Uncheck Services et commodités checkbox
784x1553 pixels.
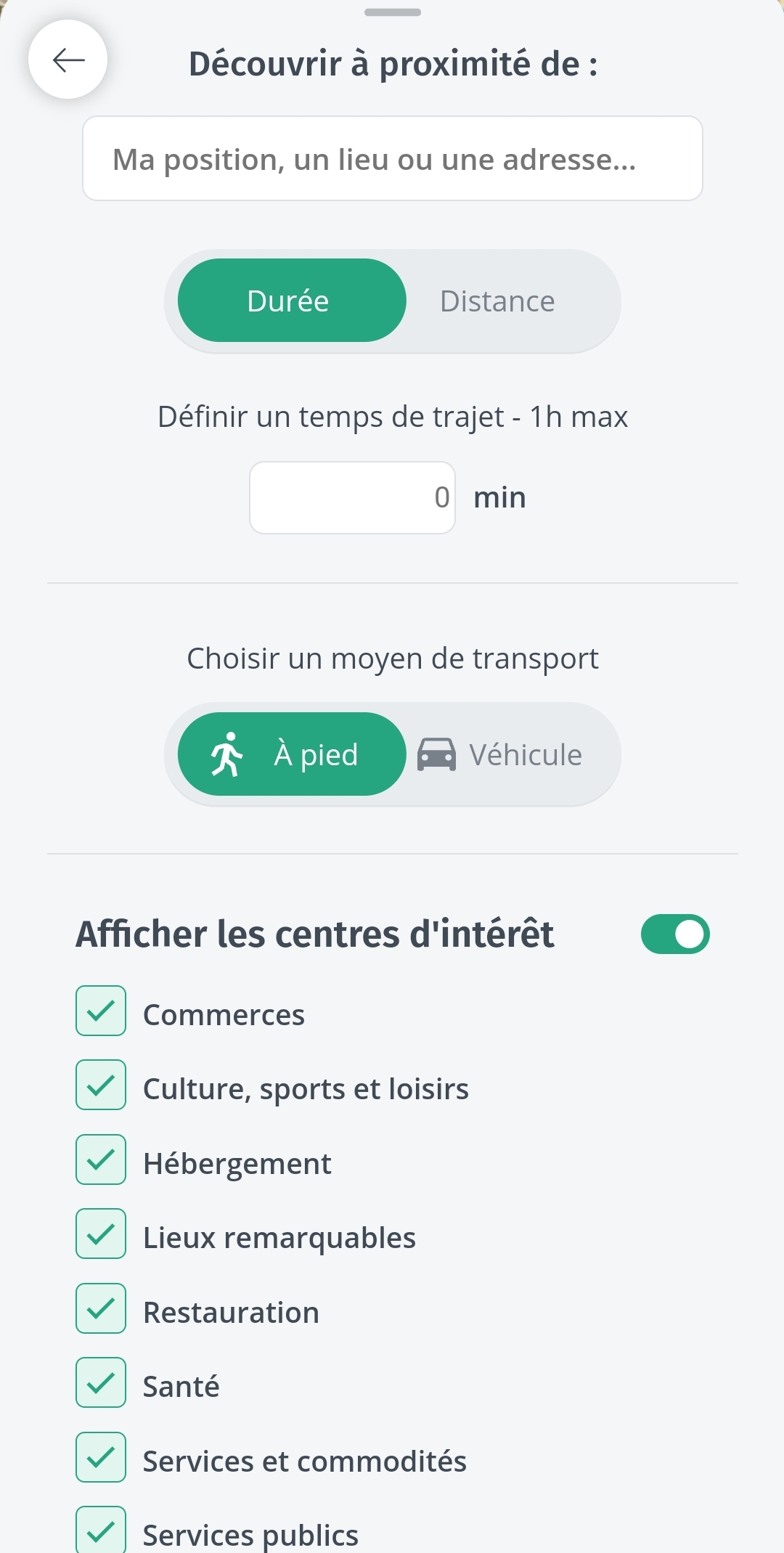(x=101, y=1457)
